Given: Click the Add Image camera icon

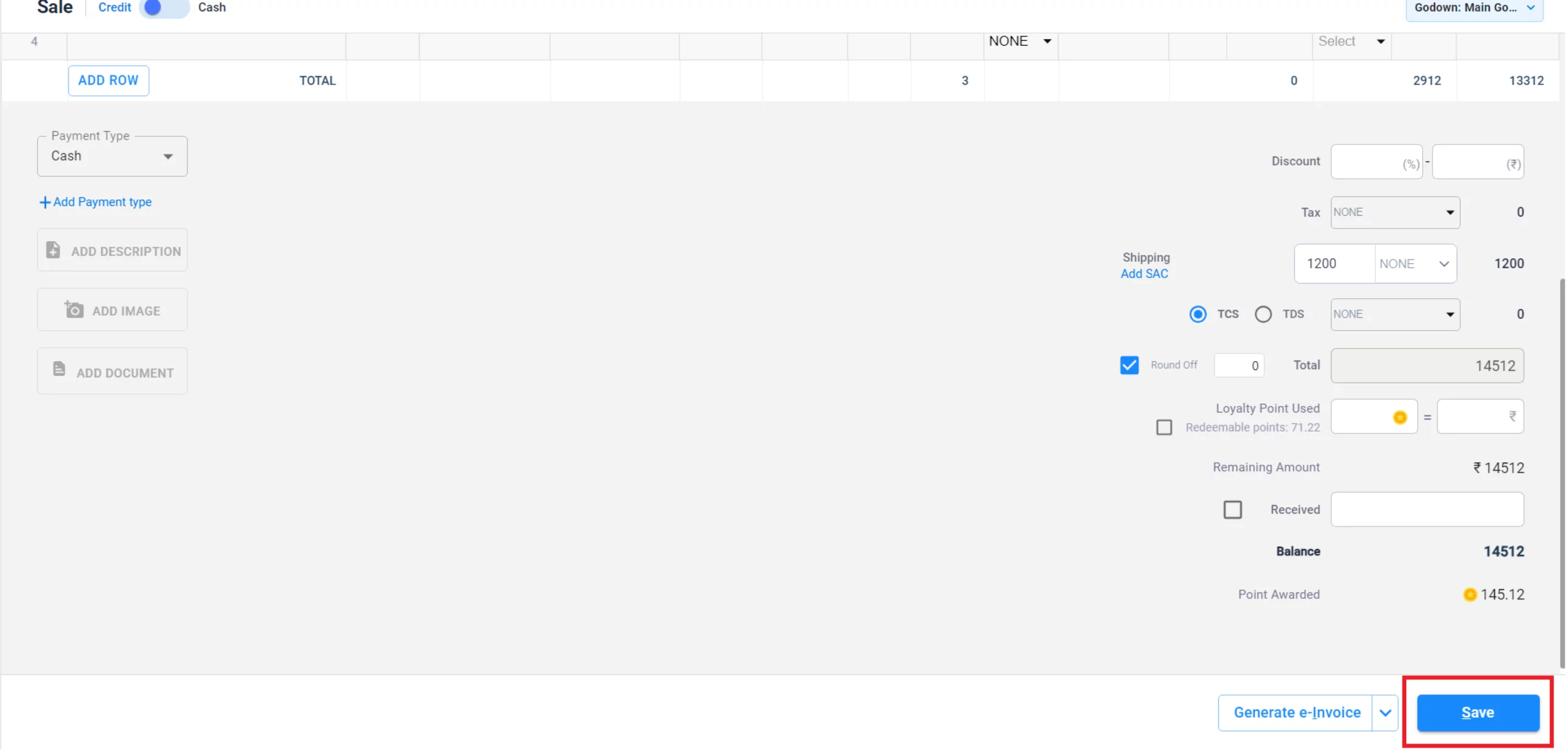Looking at the screenshot, I should click(x=74, y=310).
